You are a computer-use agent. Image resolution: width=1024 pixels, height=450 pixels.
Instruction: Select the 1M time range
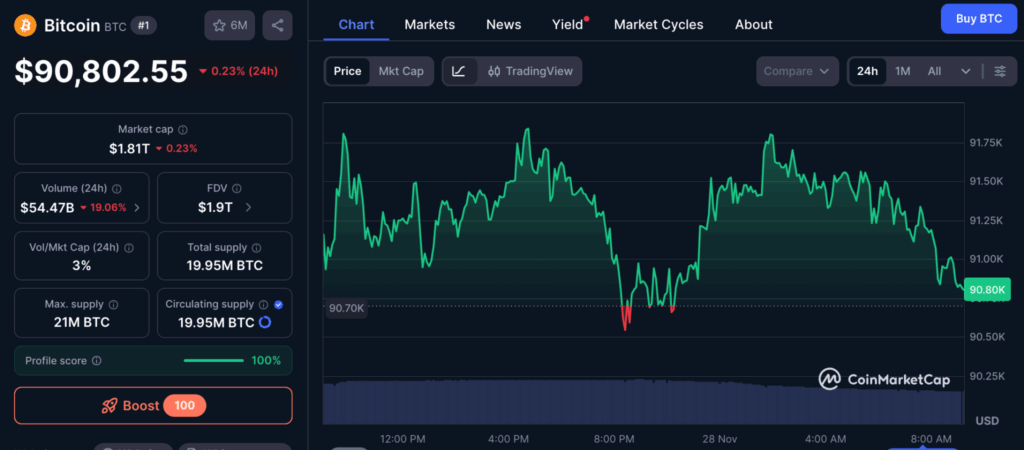[902, 71]
